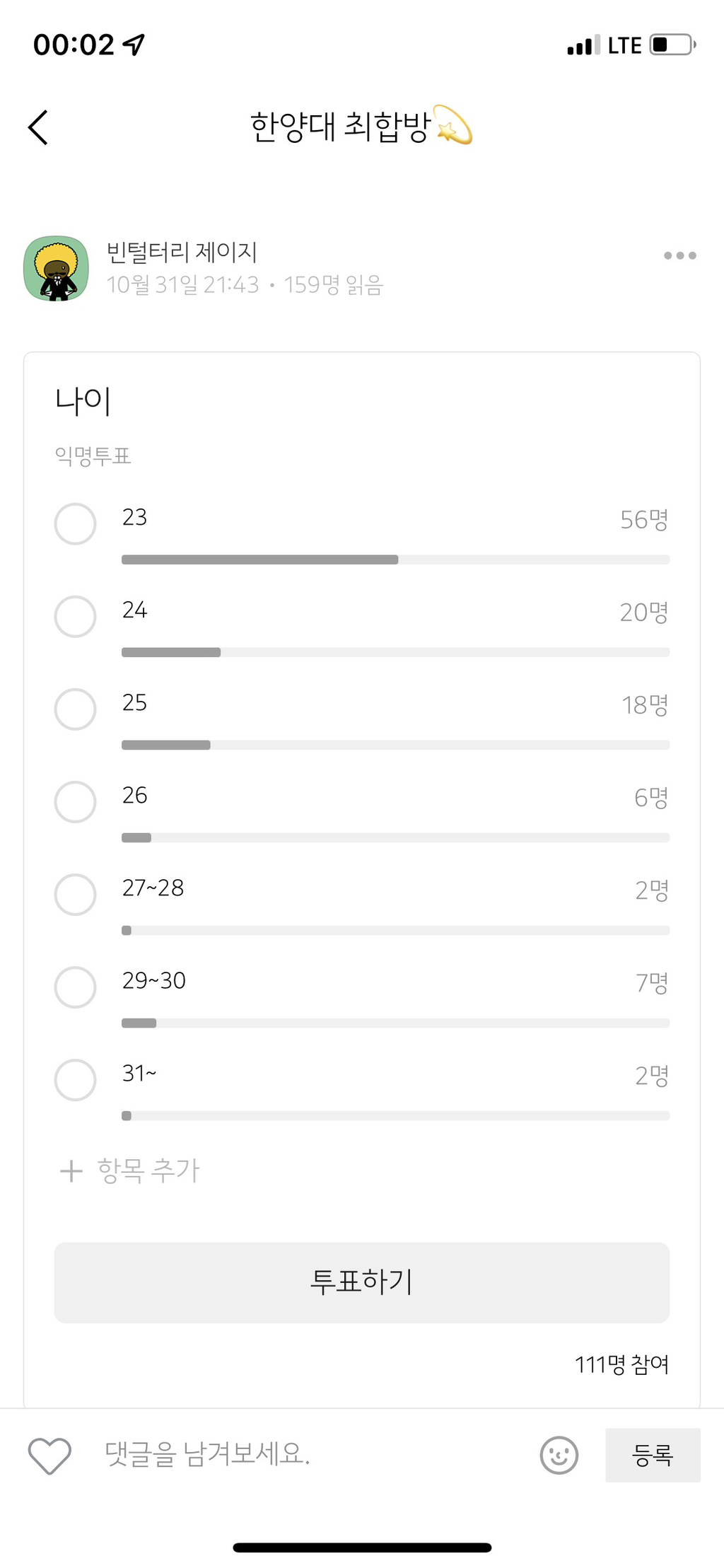724x1568 pixels.
Task: Select the 23 age radio option
Action: [75, 524]
